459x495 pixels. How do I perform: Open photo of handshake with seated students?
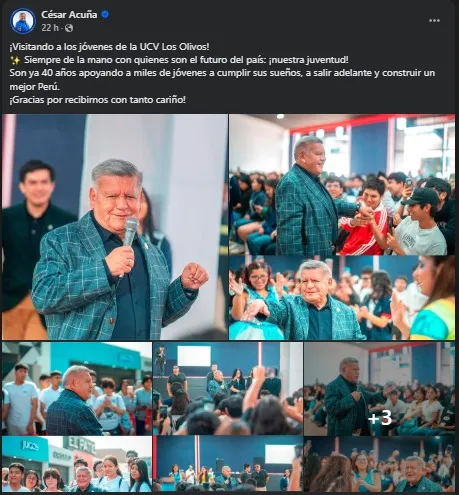coord(342,185)
